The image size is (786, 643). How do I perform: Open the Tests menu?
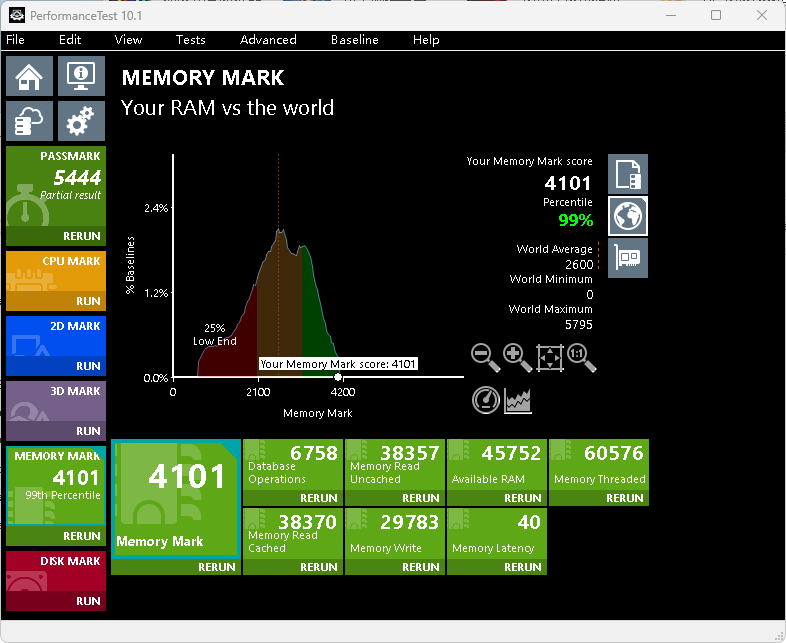(x=190, y=40)
